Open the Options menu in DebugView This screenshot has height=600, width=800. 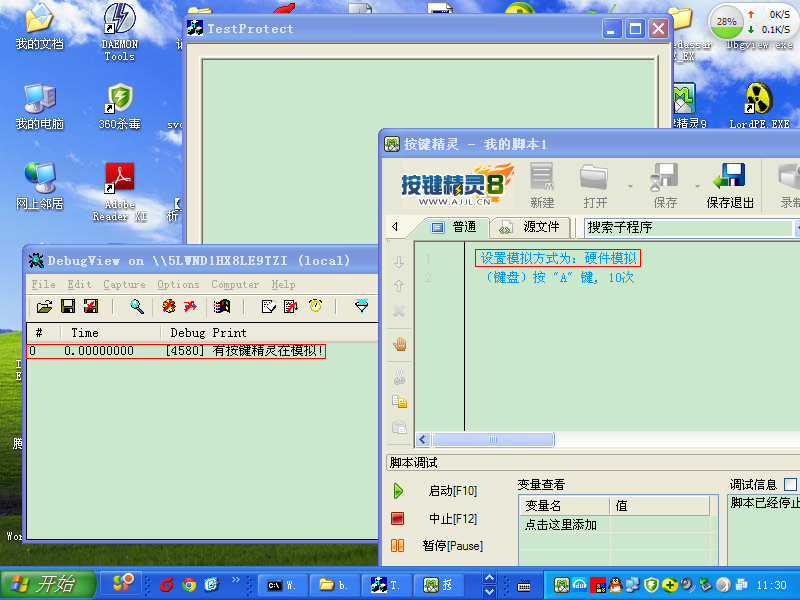pyautogui.click(x=178, y=285)
